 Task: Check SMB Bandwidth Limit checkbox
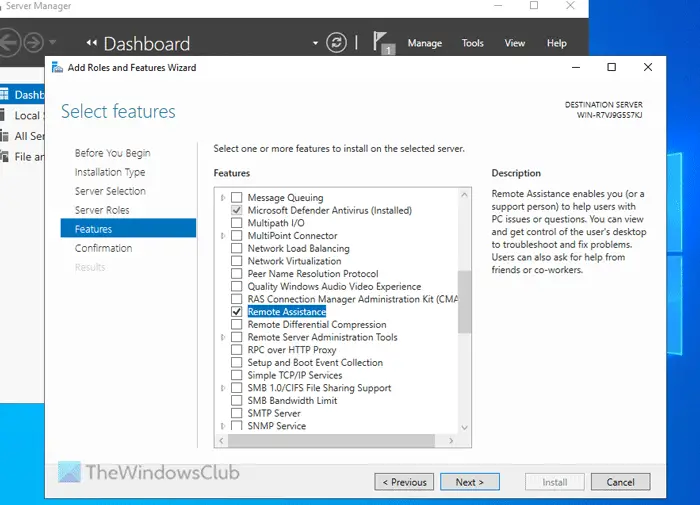coord(237,401)
